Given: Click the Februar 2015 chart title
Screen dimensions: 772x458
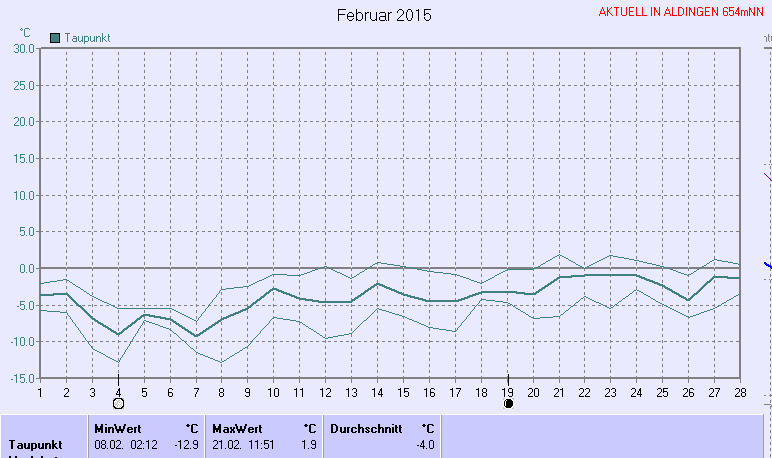Looking at the screenshot, I should coord(385,15).
